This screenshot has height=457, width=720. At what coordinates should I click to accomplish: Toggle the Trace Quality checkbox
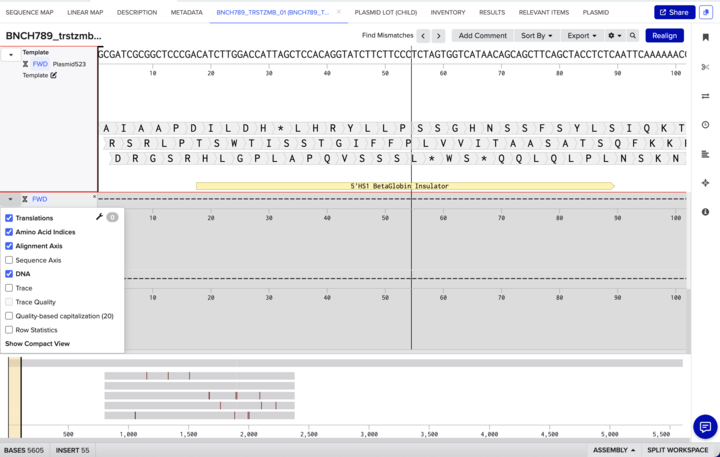(9, 302)
